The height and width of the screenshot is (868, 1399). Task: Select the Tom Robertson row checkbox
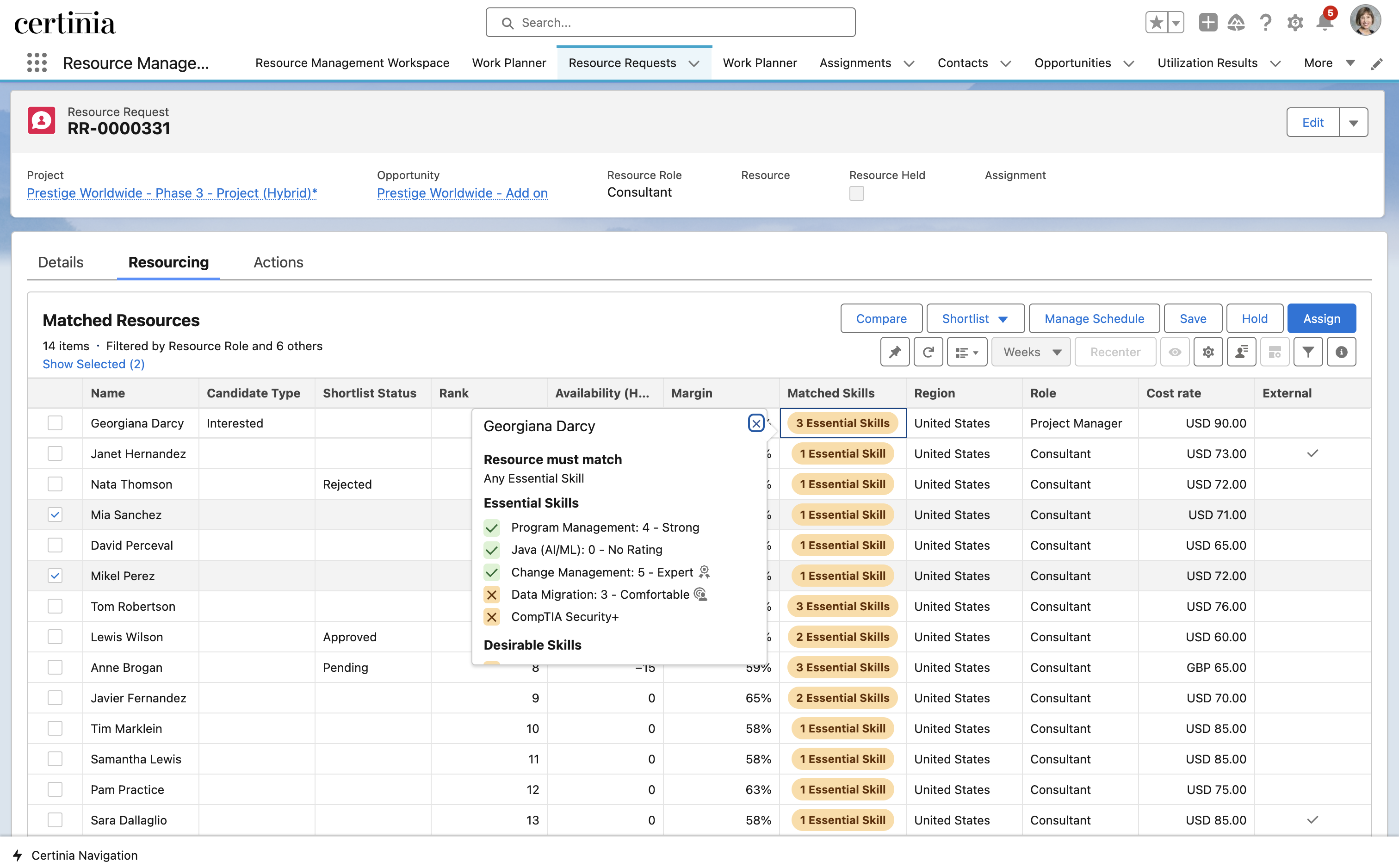55,606
